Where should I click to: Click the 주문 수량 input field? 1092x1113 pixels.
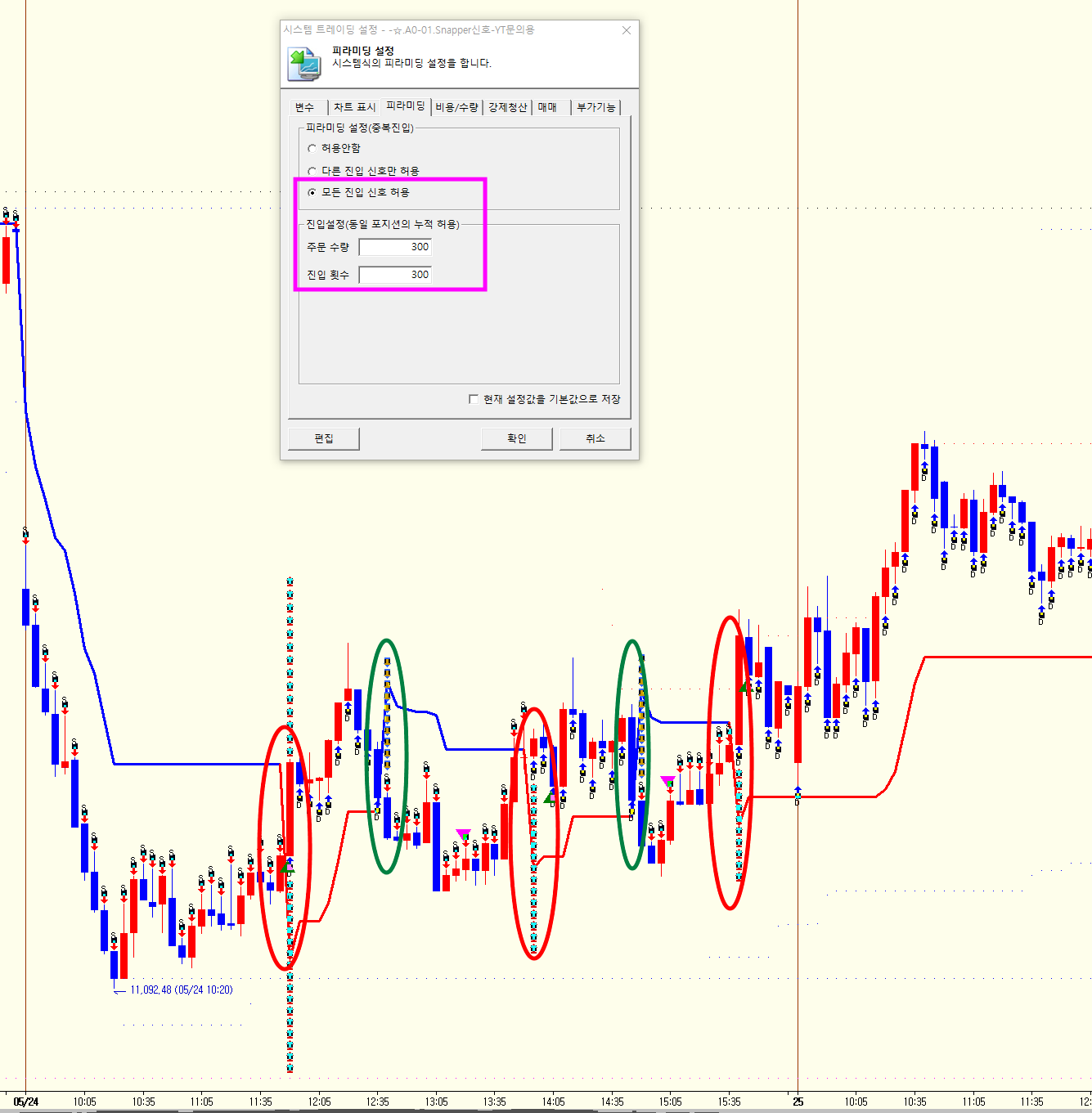coord(395,247)
